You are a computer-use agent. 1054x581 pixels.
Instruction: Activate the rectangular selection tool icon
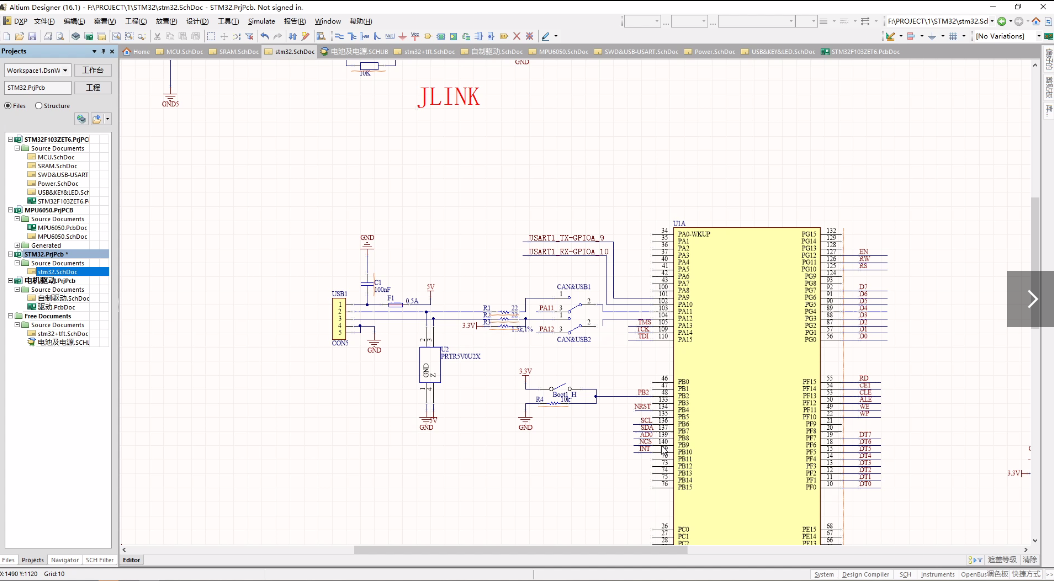tap(211, 36)
